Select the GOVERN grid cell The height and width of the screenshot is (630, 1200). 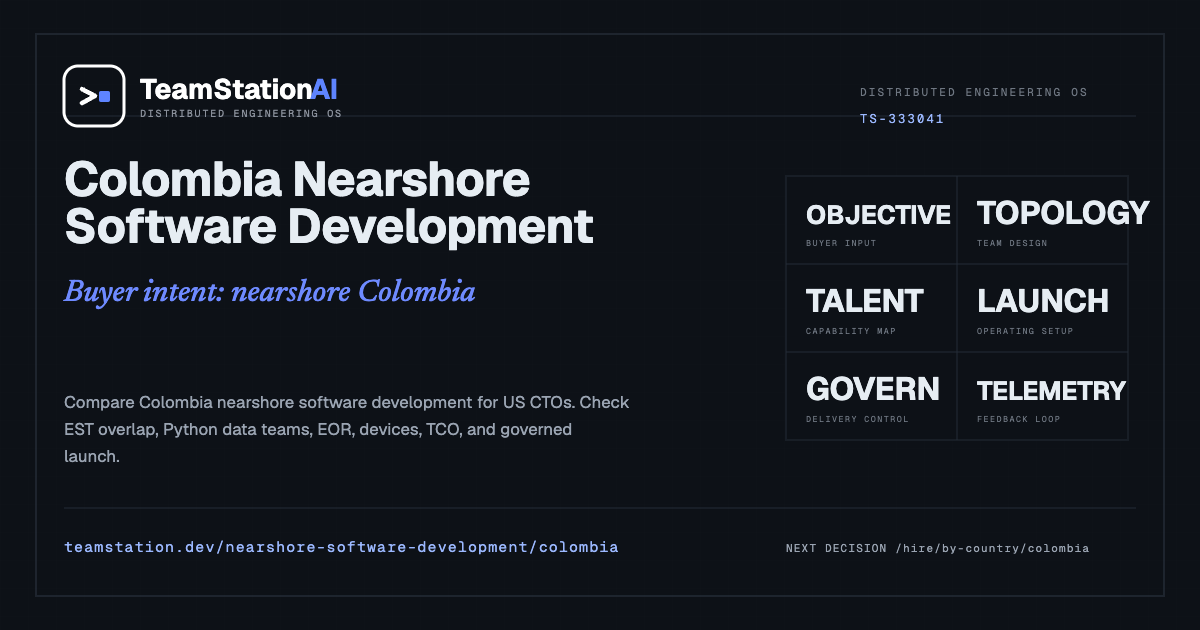(x=872, y=396)
